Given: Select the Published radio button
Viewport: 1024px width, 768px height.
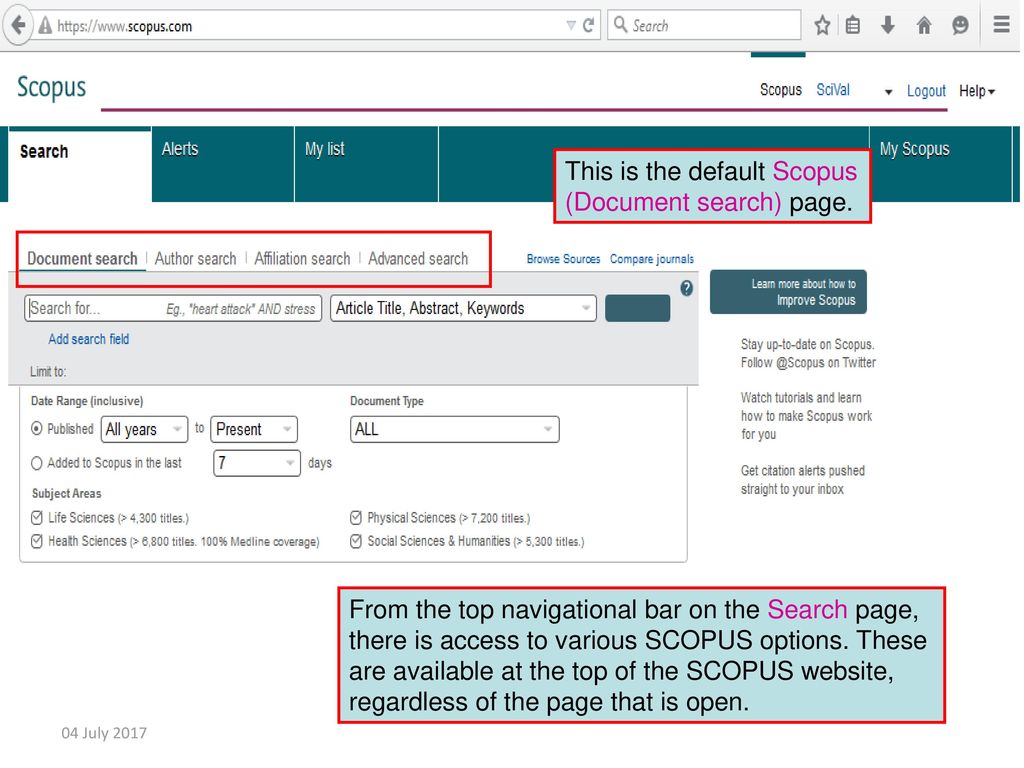Looking at the screenshot, I should 37,428.
